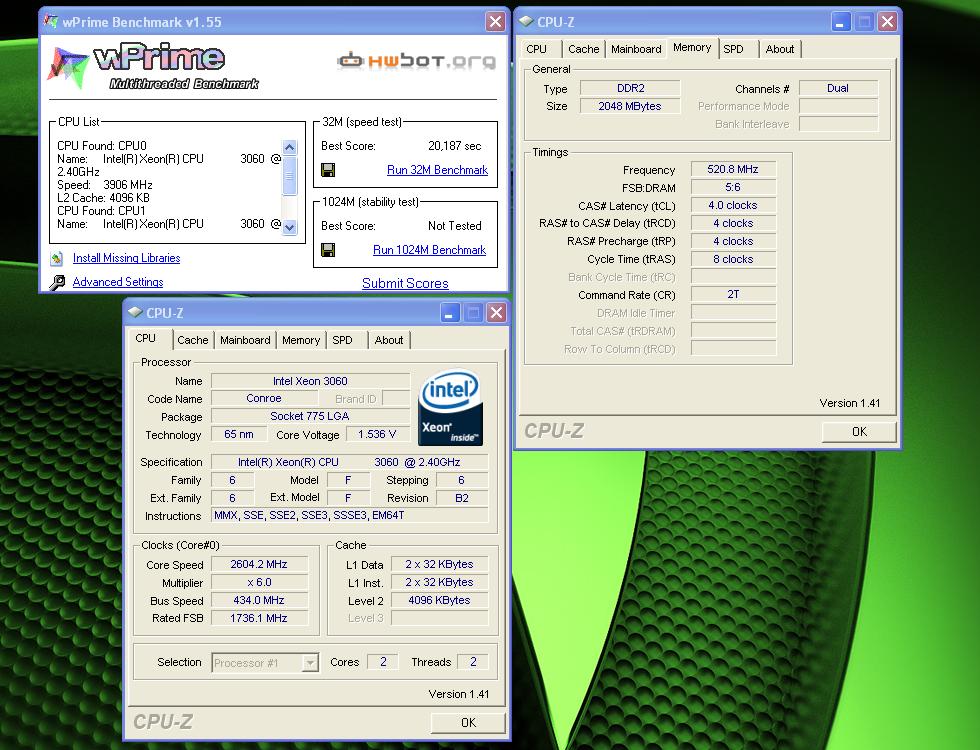The height and width of the screenshot is (750, 980).
Task: Click the Level 2 cache value 4096 KBytes
Action: [x=439, y=601]
